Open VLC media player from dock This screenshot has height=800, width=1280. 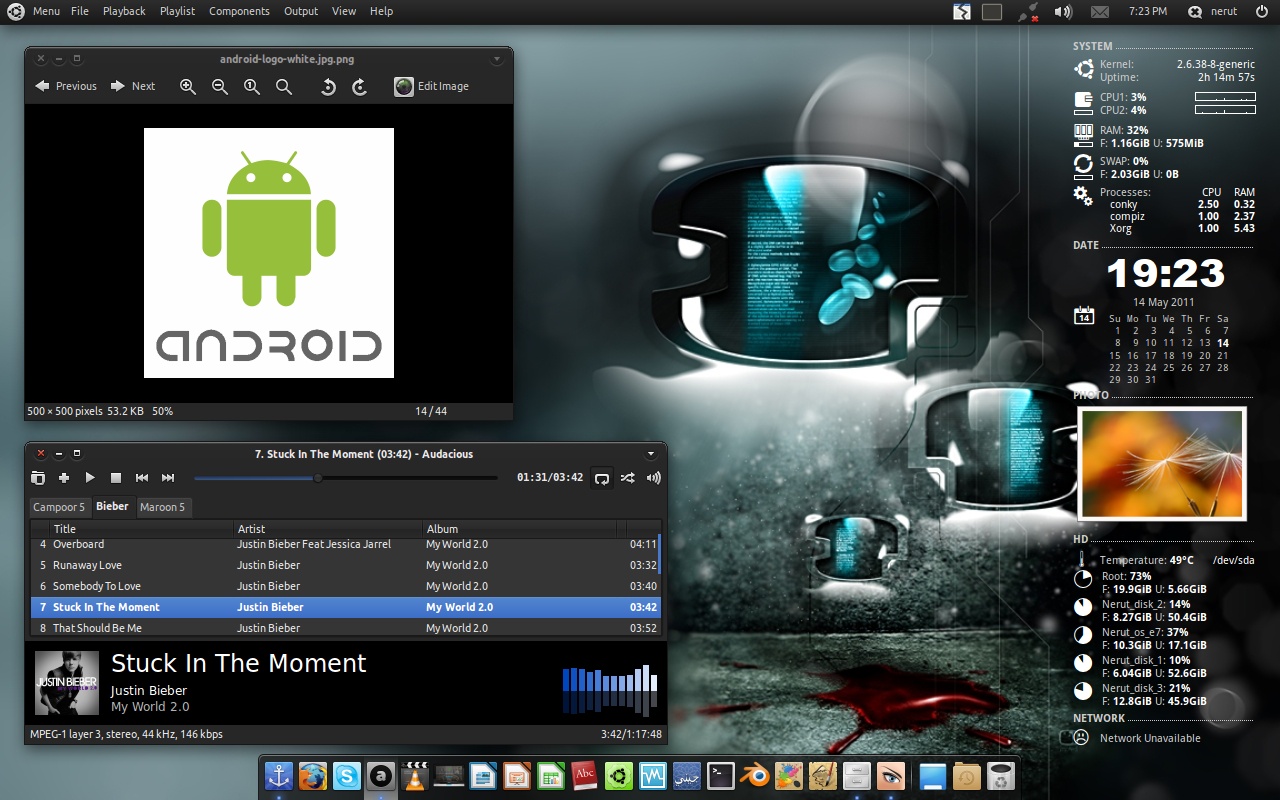click(x=414, y=775)
